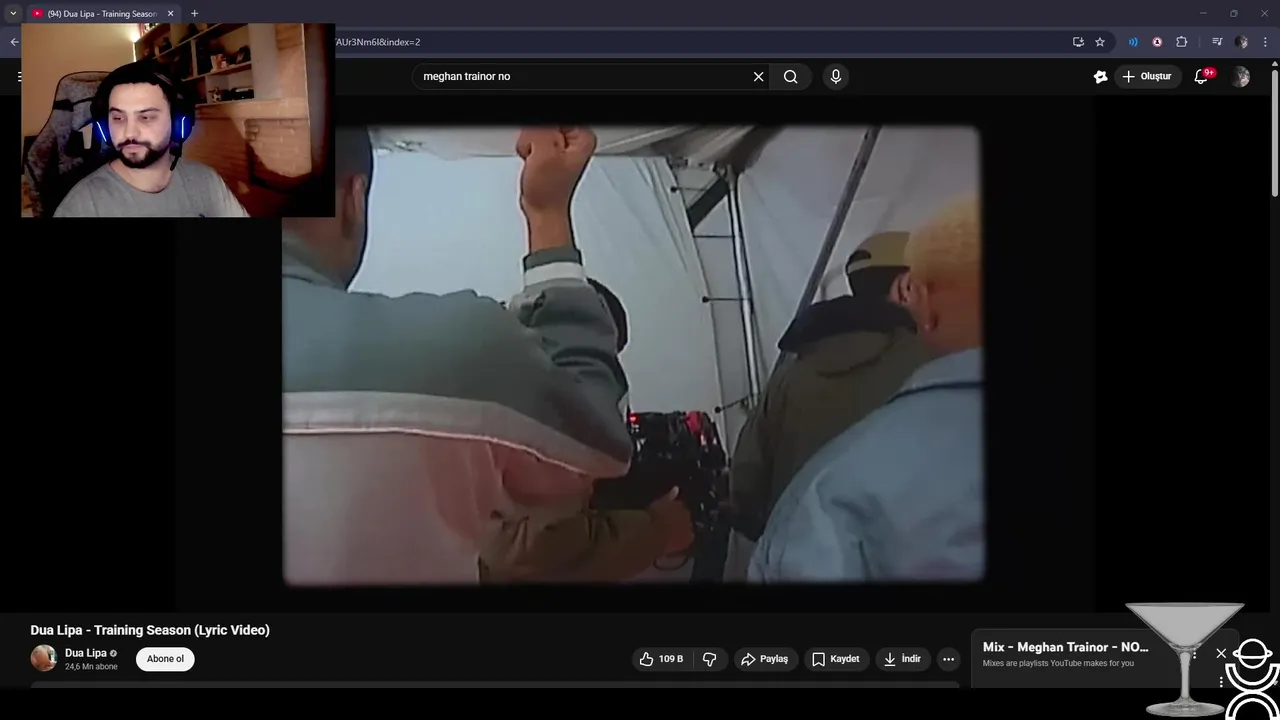Click the page vertical scrollbar

pyautogui.click(x=1274, y=130)
